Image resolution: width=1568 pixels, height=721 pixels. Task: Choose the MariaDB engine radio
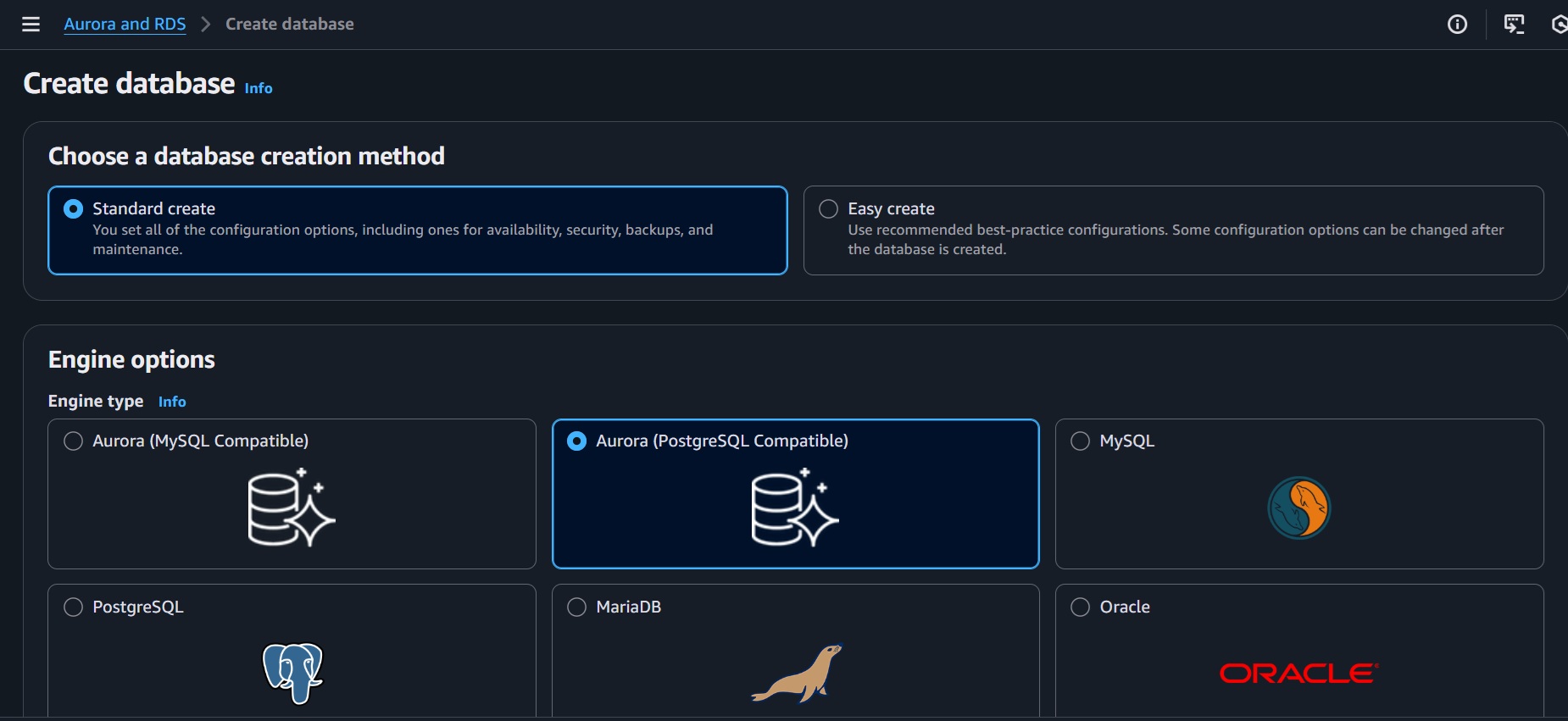577,607
